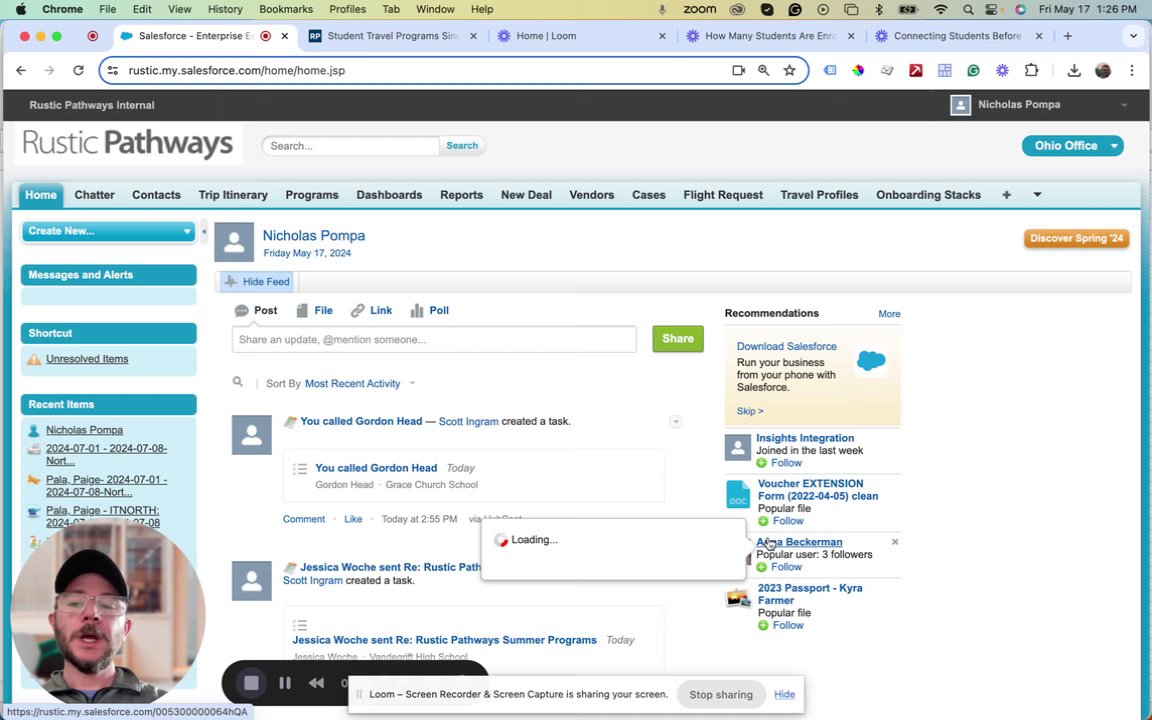Click the Chrome address bar URL
Screen dimensions: 1152x720
[x=237, y=71]
